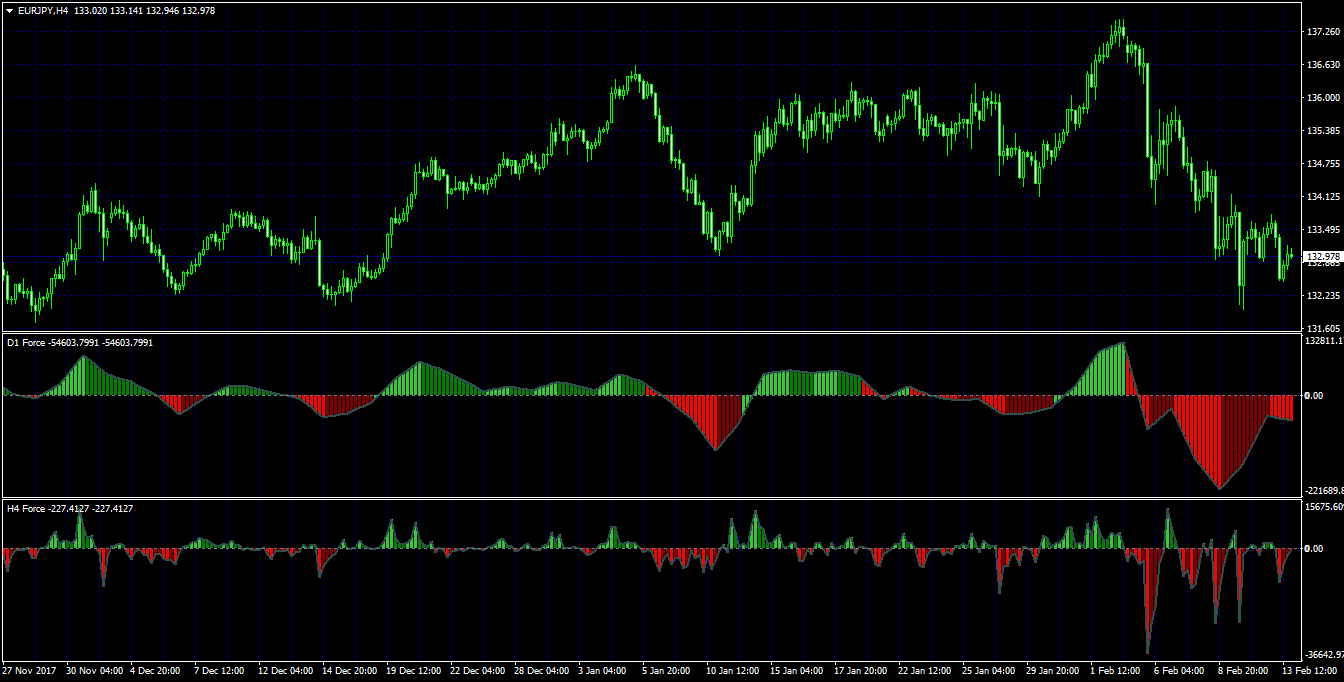Click the D1 Force indicator label

click(x=28, y=342)
